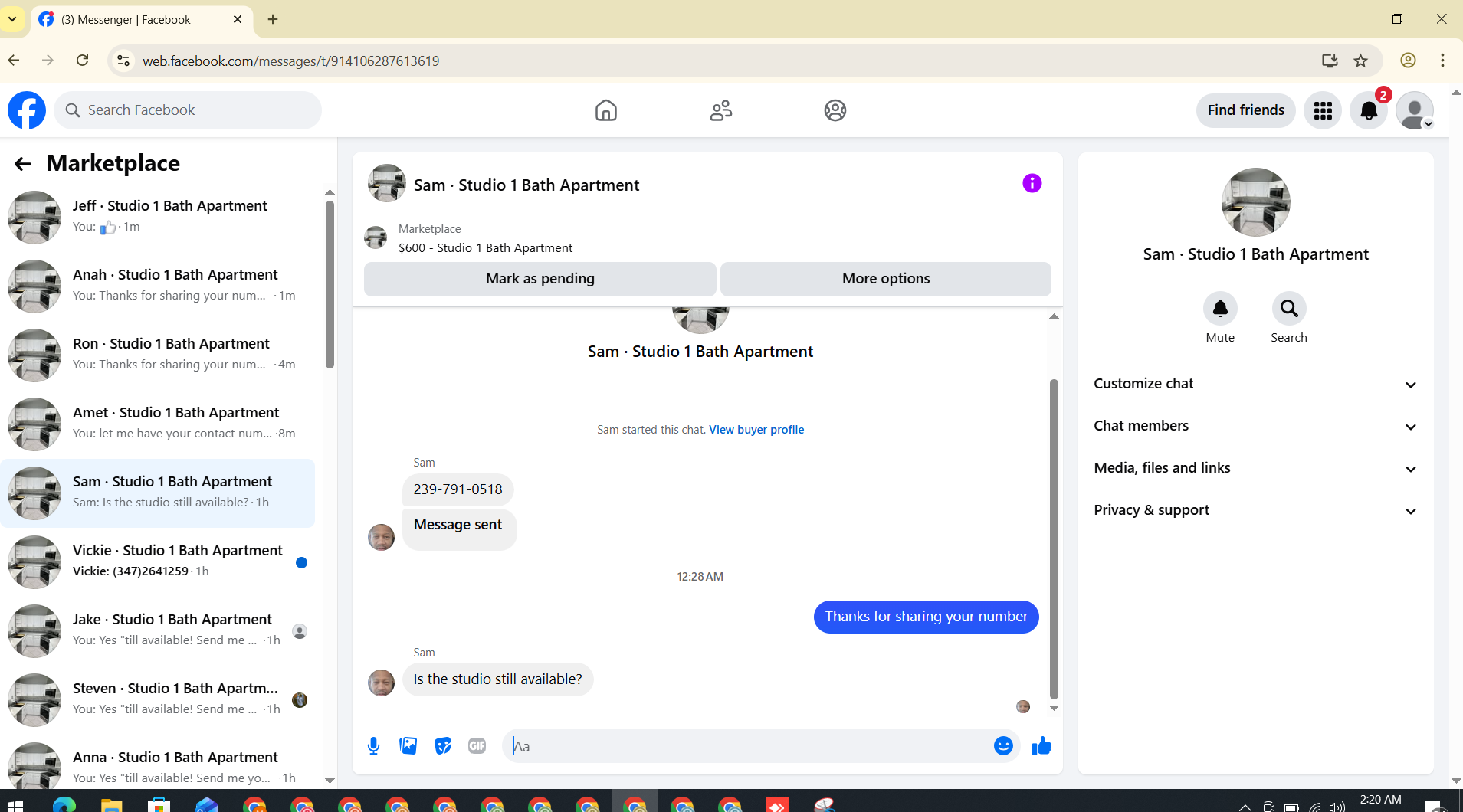
Task: Click the $600 - Studio 1 Bath Apartment listing
Action: pyautogui.click(x=485, y=248)
